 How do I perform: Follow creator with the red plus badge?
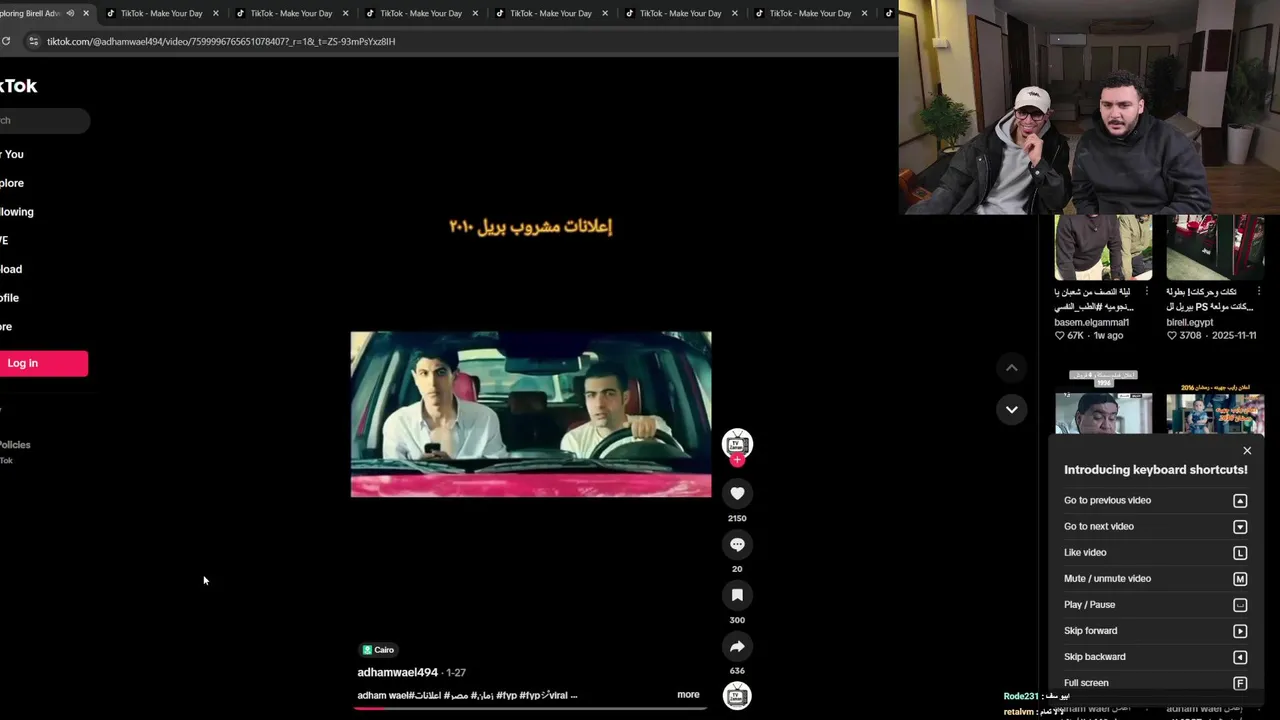click(x=737, y=460)
